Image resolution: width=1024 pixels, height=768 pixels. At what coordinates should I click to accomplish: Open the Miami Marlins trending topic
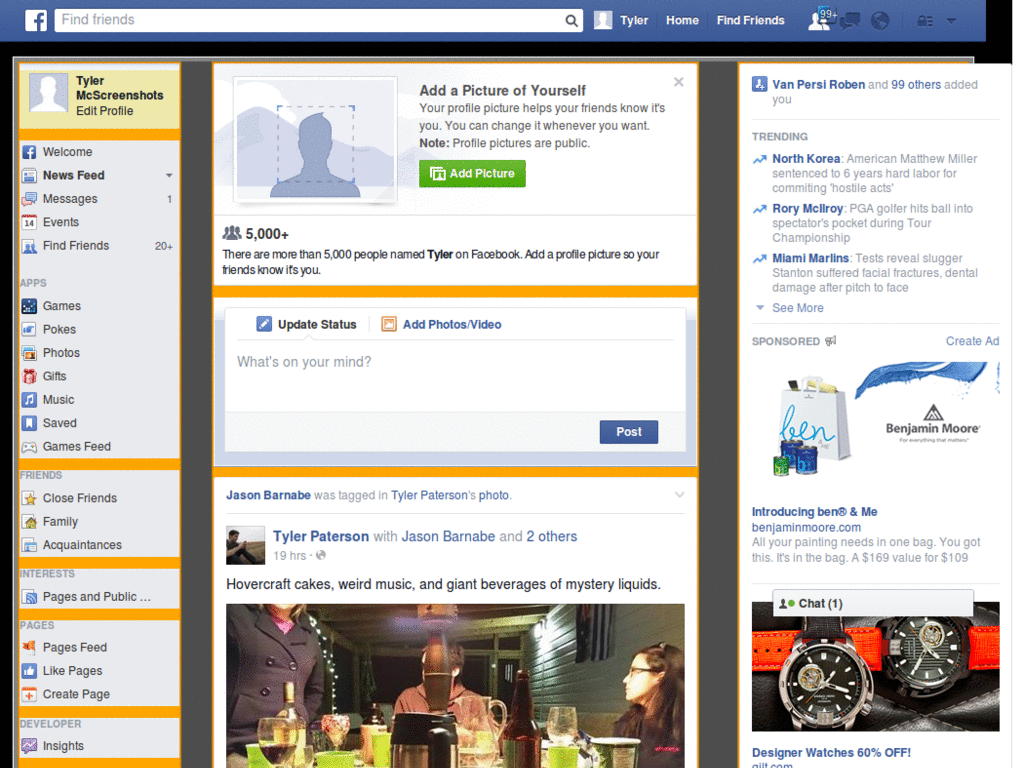pos(810,258)
